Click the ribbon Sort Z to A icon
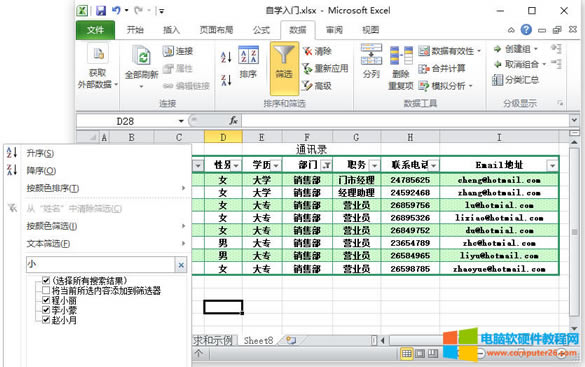 [x=226, y=80]
